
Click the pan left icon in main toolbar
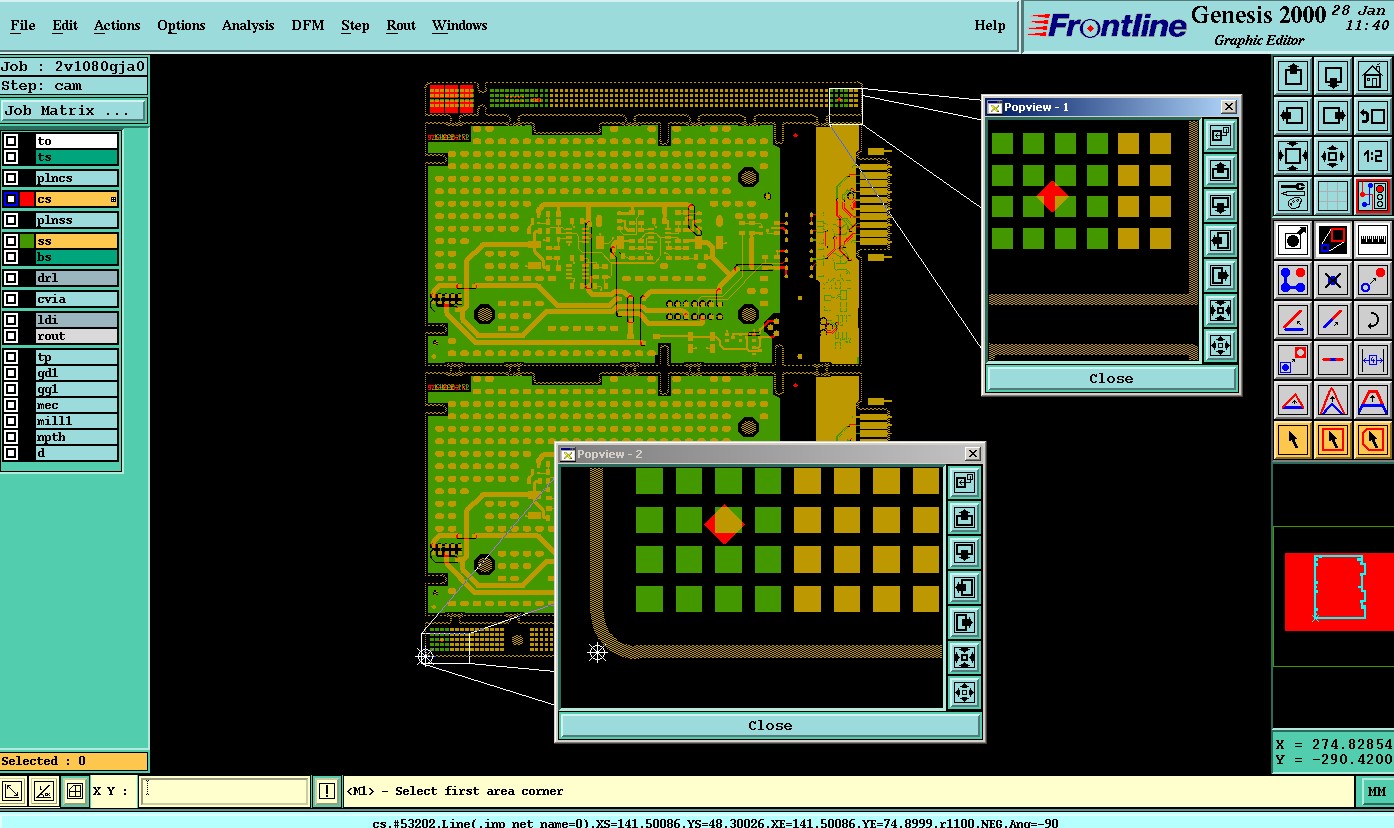click(x=1293, y=116)
